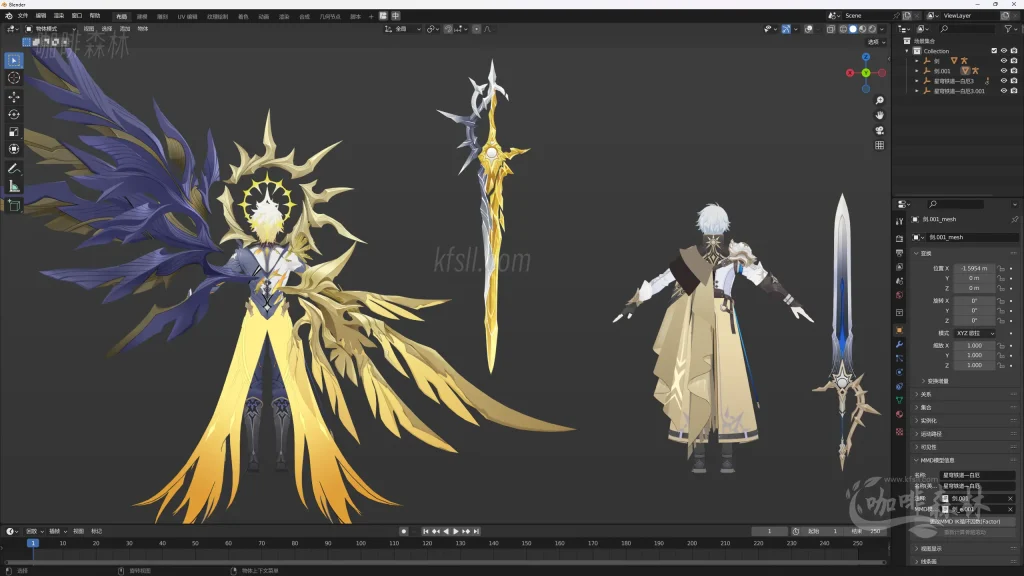Open the Material properties tab

tap(899, 414)
